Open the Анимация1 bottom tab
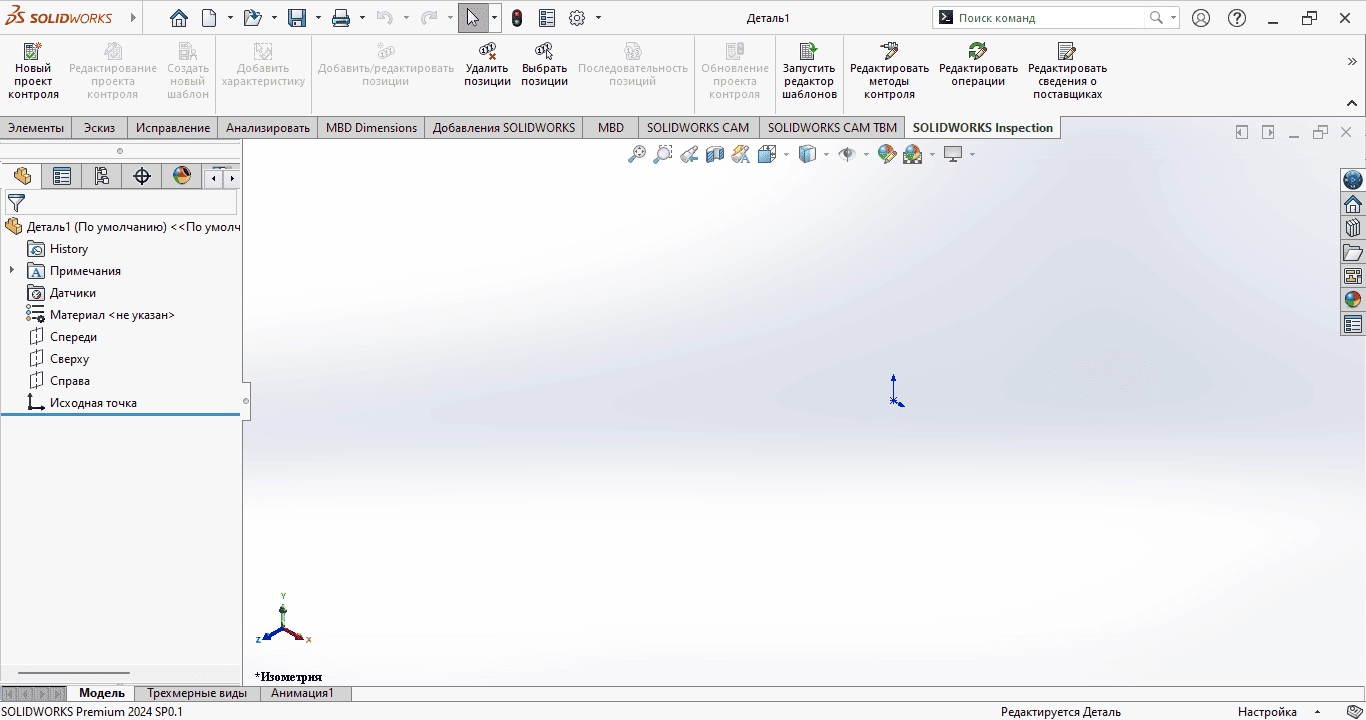This screenshot has width=1366, height=720. pos(302,693)
